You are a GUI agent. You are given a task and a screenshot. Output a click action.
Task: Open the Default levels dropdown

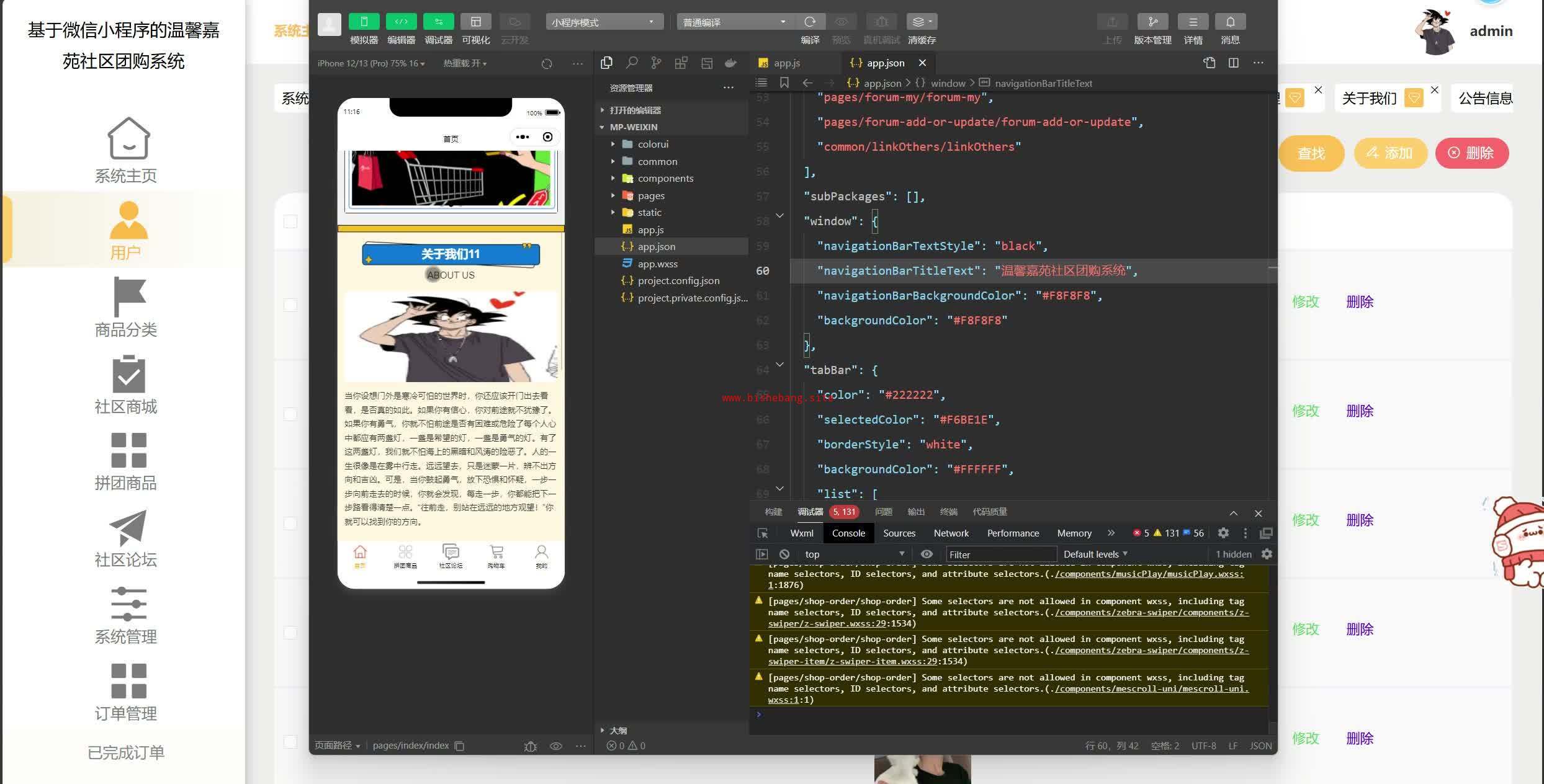point(1095,554)
